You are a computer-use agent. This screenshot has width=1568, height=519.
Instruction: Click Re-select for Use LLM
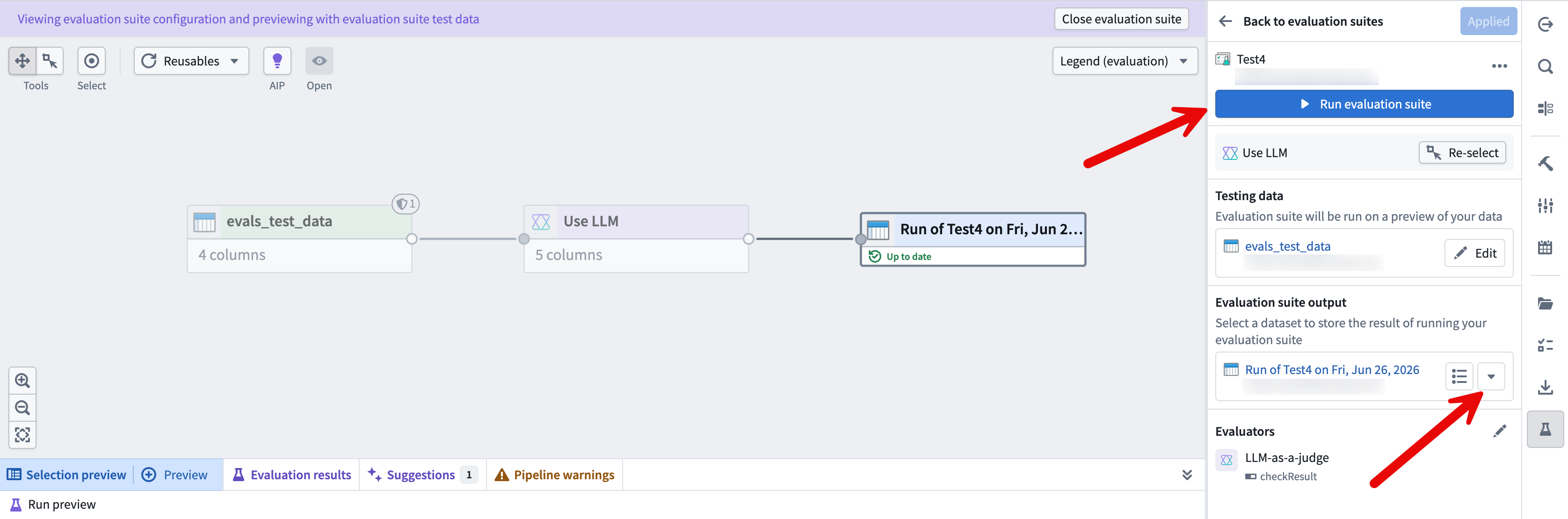[x=1462, y=153]
